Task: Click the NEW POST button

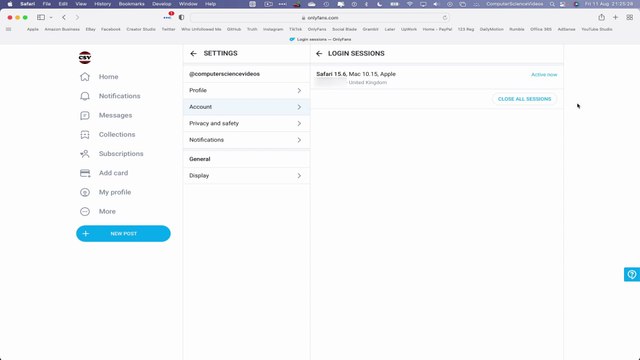Action: click(123, 234)
